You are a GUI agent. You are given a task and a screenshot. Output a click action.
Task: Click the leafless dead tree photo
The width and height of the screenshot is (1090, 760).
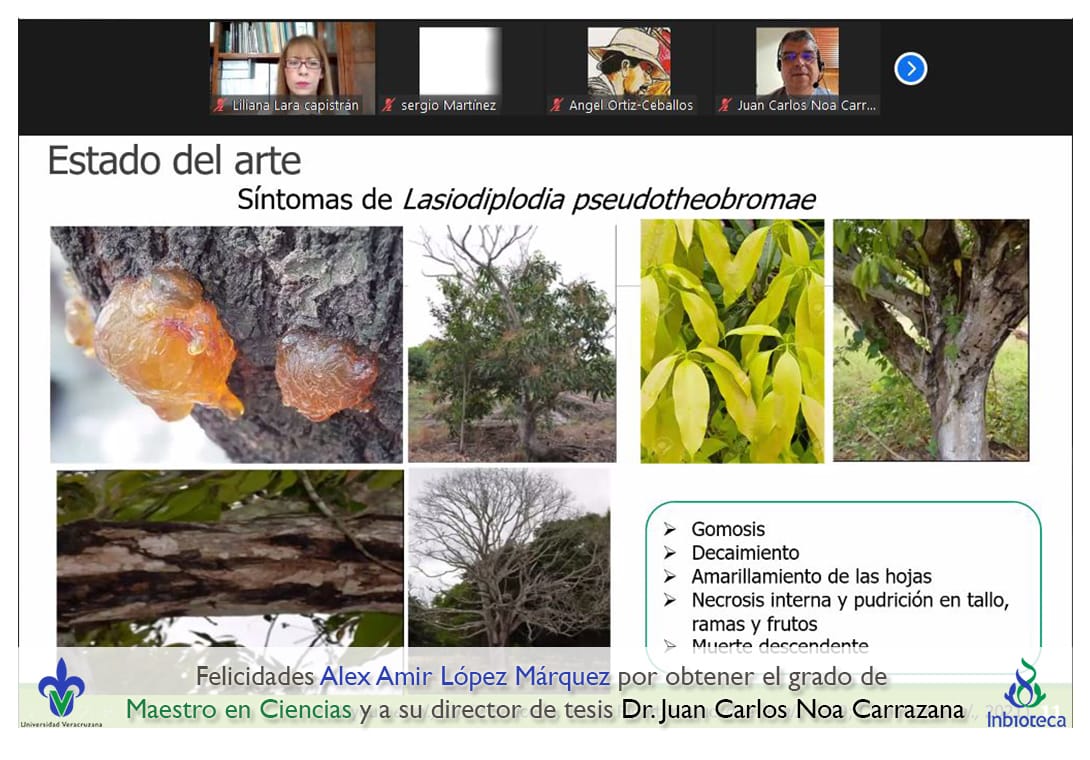[x=508, y=557]
